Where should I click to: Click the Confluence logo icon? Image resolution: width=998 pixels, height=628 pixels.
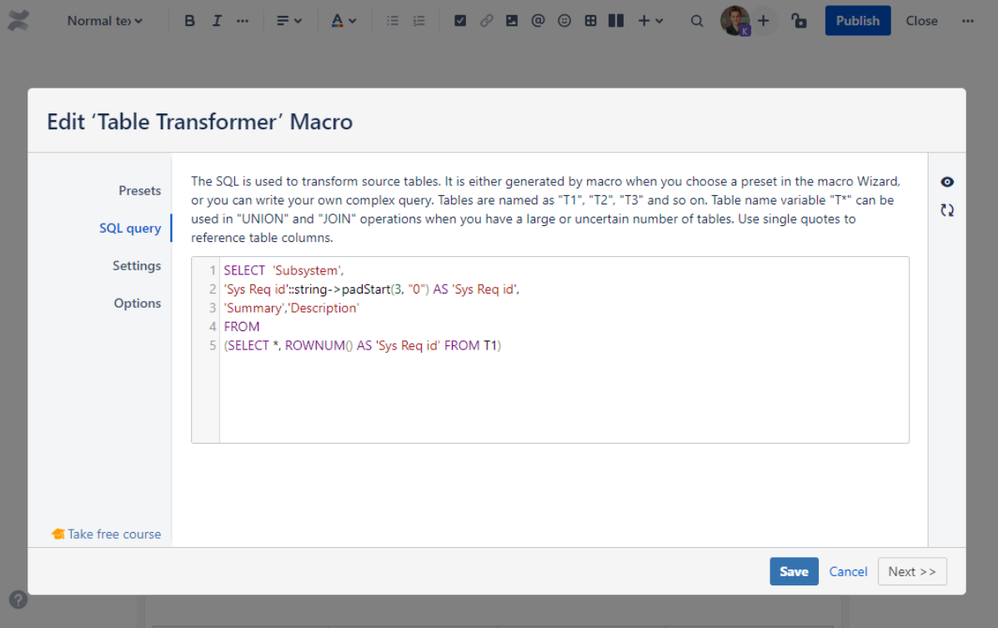pyautogui.click(x=18, y=20)
